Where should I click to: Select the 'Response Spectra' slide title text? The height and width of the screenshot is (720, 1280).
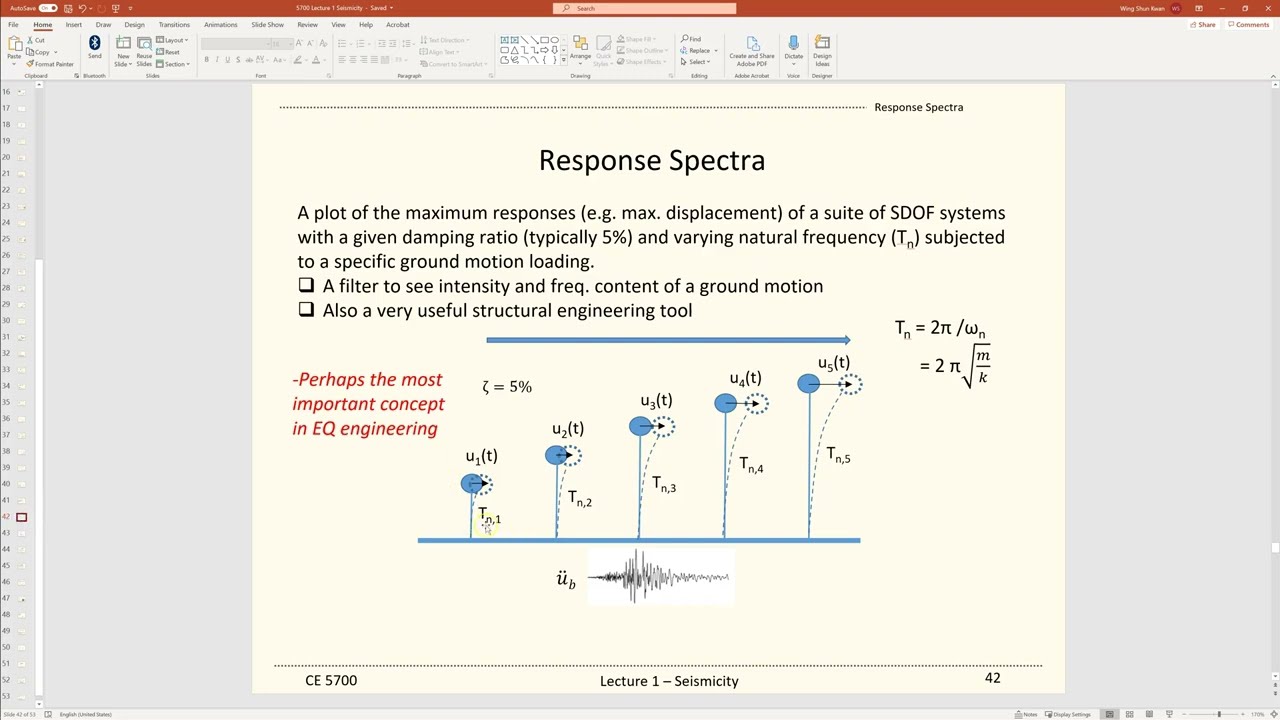point(652,160)
